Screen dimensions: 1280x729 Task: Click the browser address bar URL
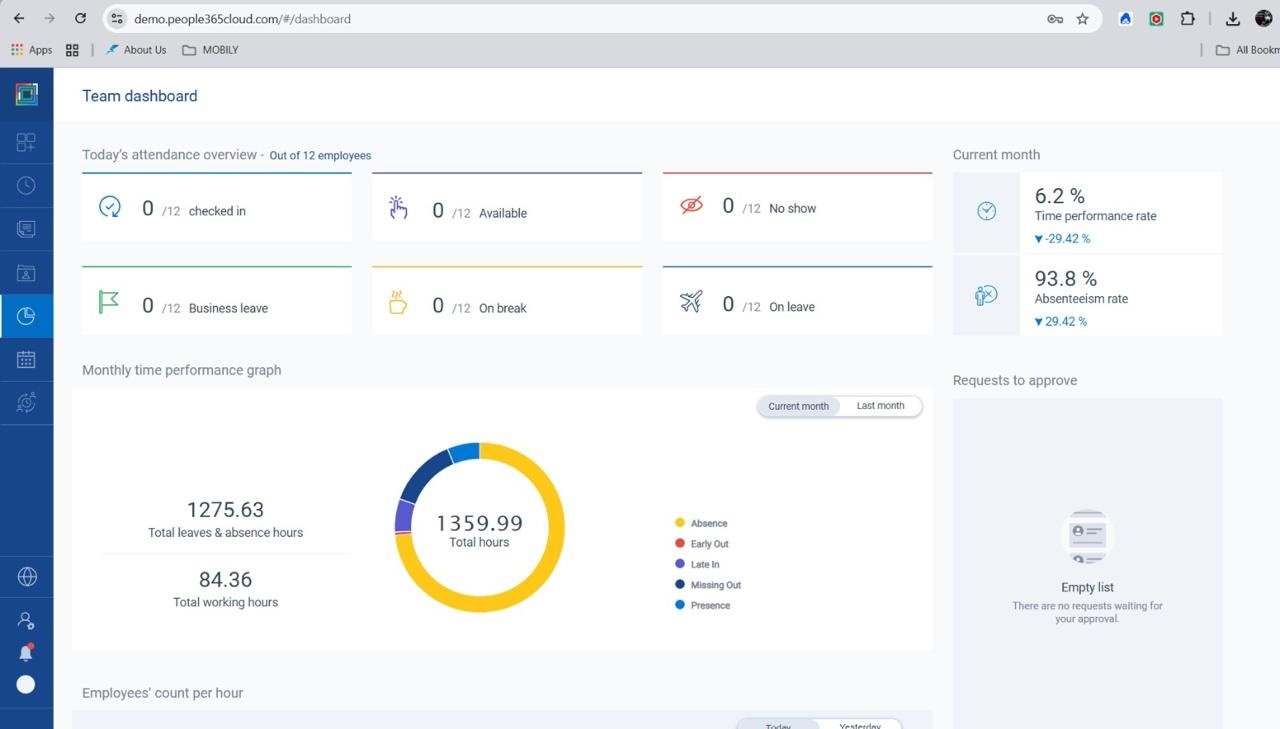242,19
